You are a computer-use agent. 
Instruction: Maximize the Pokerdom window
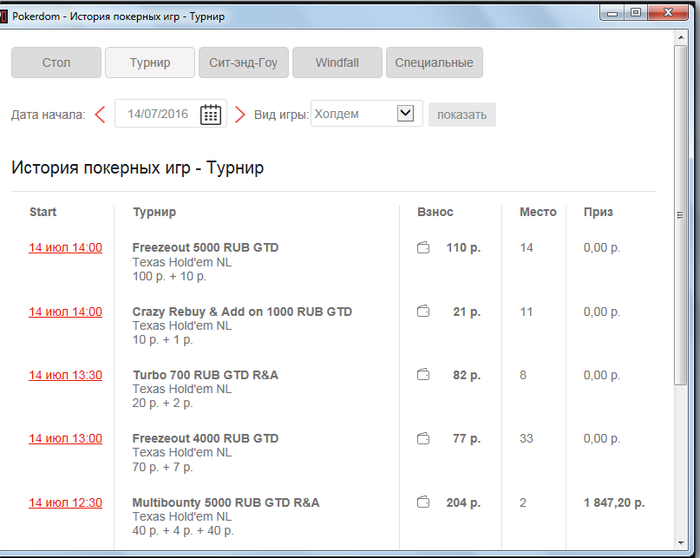635,12
